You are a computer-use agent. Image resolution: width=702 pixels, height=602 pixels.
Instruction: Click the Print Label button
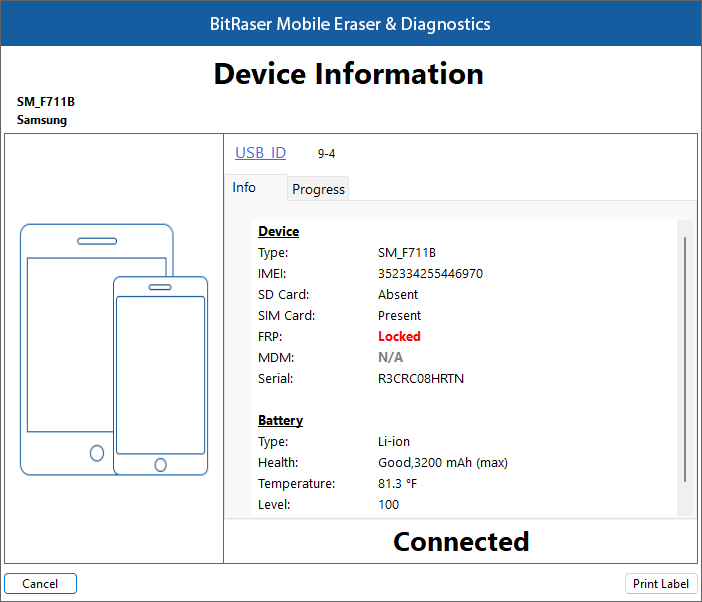(x=660, y=584)
